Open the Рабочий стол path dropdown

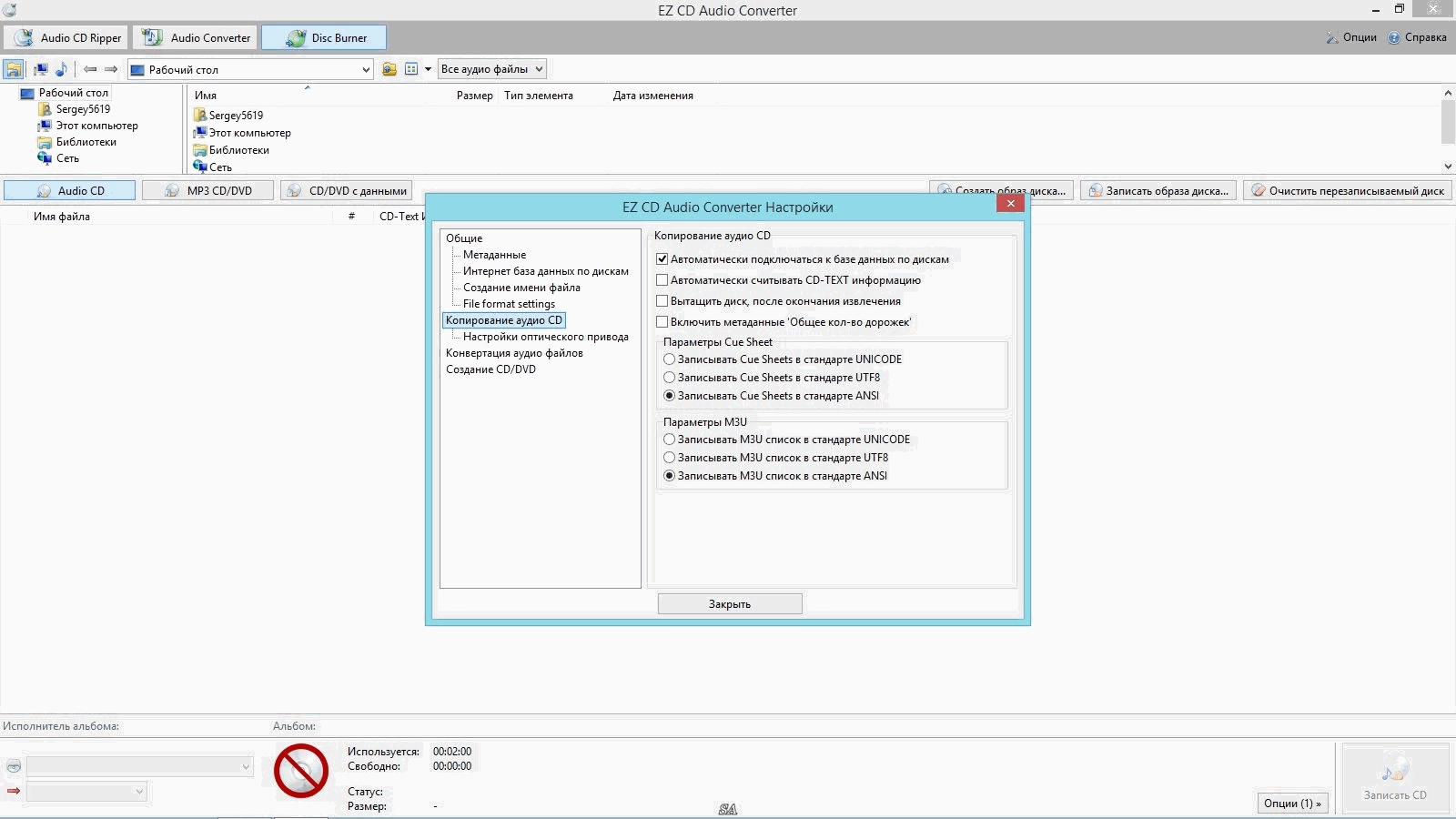[x=366, y=69]
